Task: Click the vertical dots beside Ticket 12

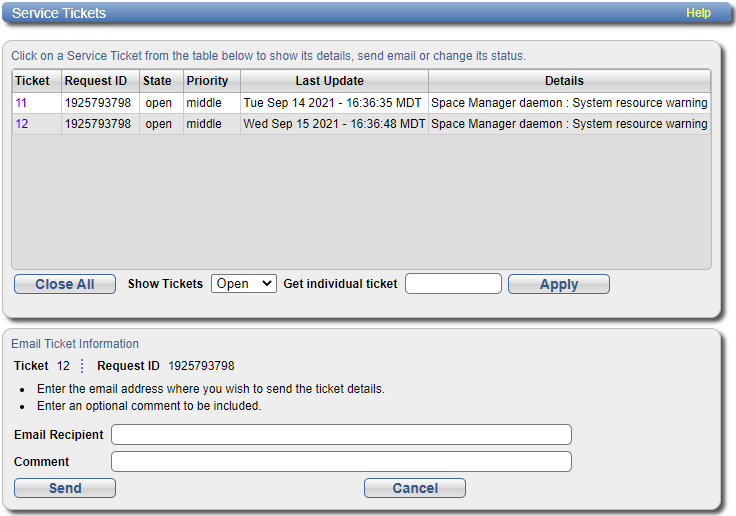Action: pyautogui.click(x=82, y=366)
